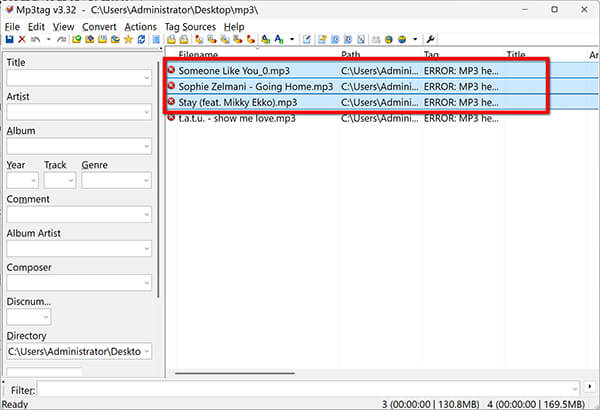Viewport: 600px width, 410px height.
Task: Click the Tag - Filename convert icon
Action: (x=199, y=39)
